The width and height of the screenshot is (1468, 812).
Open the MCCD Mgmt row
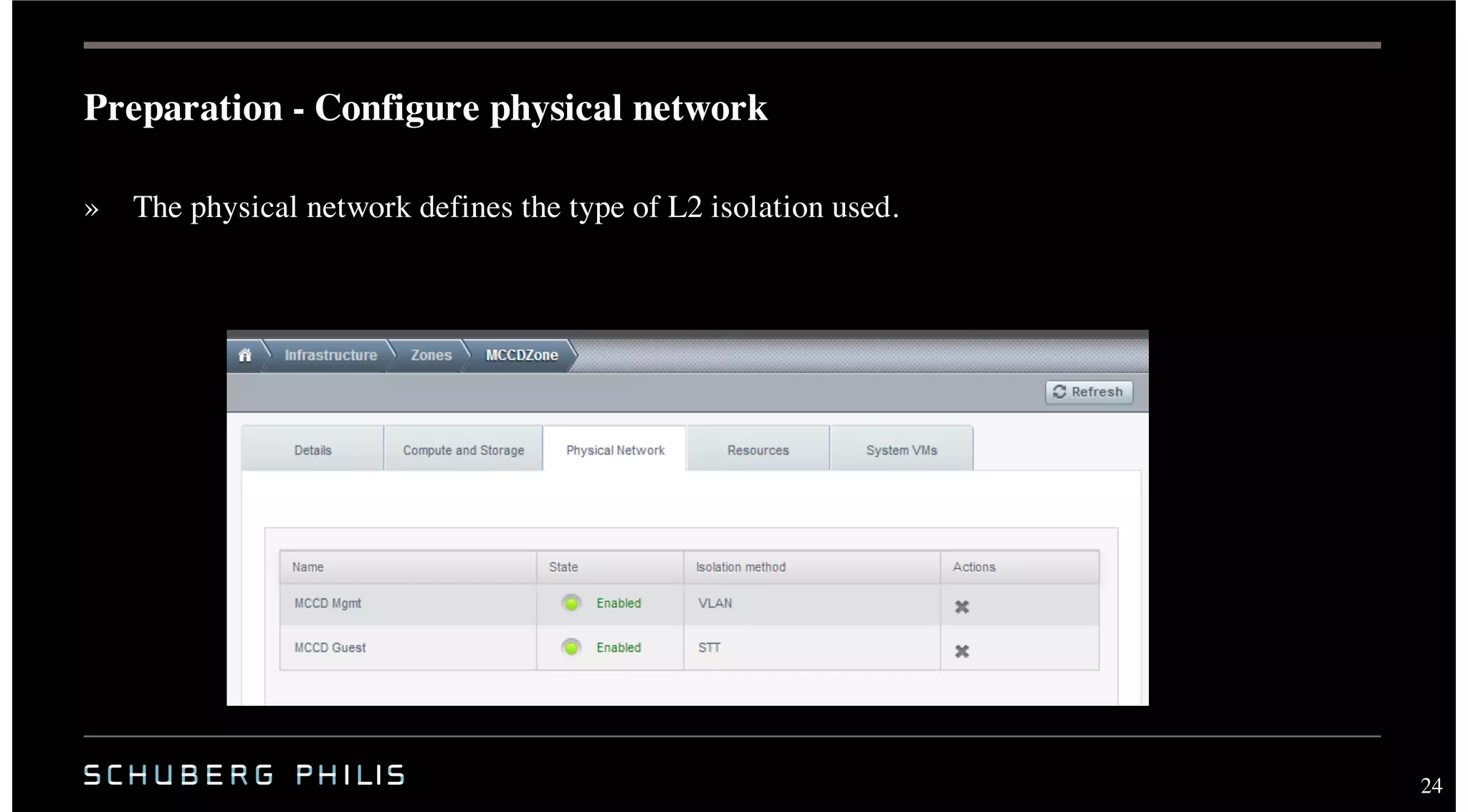point(689,604)
